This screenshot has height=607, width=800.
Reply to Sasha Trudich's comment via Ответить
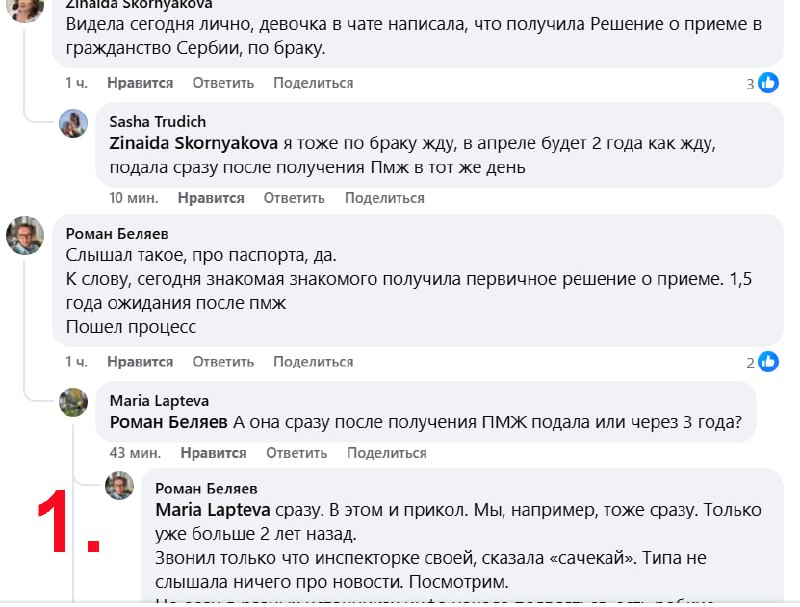tap(294, 198)
